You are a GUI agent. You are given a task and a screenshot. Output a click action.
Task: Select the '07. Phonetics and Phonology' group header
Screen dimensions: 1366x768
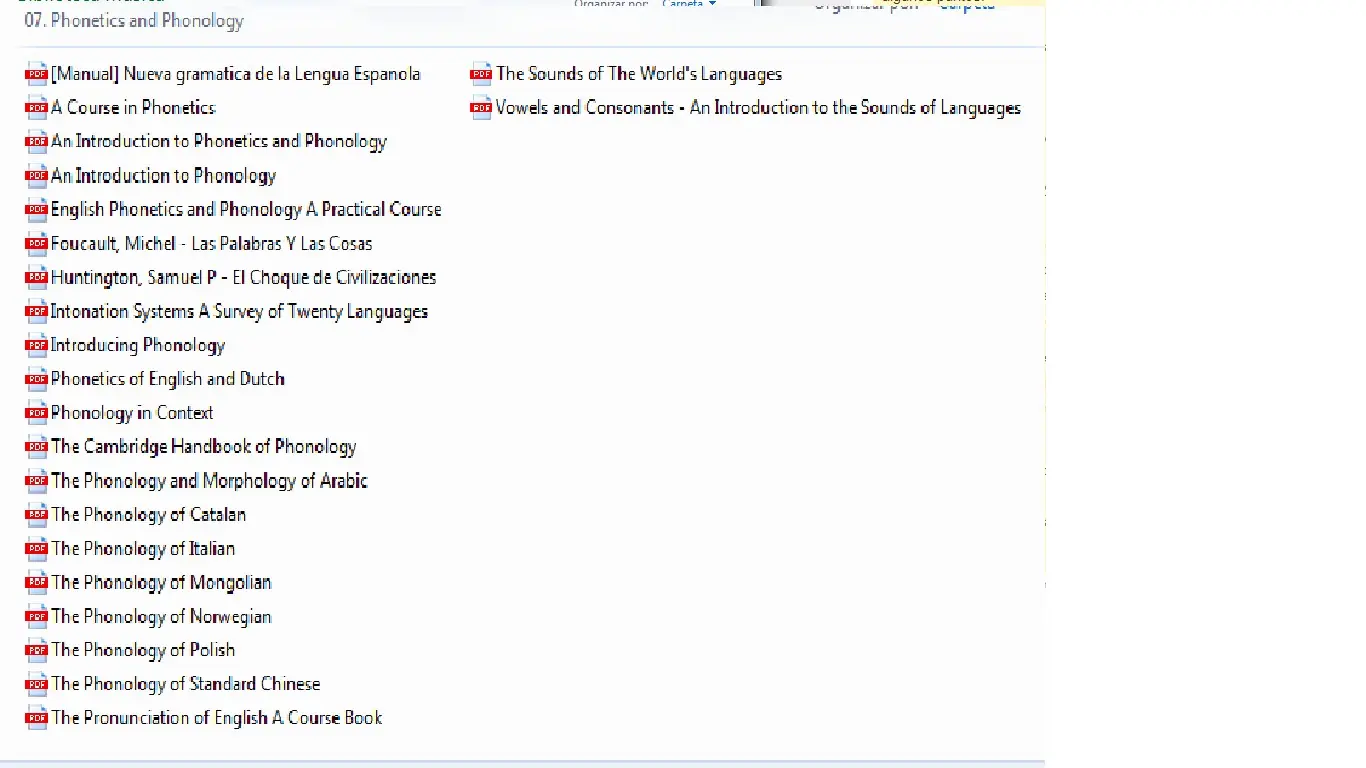(134, 21)
